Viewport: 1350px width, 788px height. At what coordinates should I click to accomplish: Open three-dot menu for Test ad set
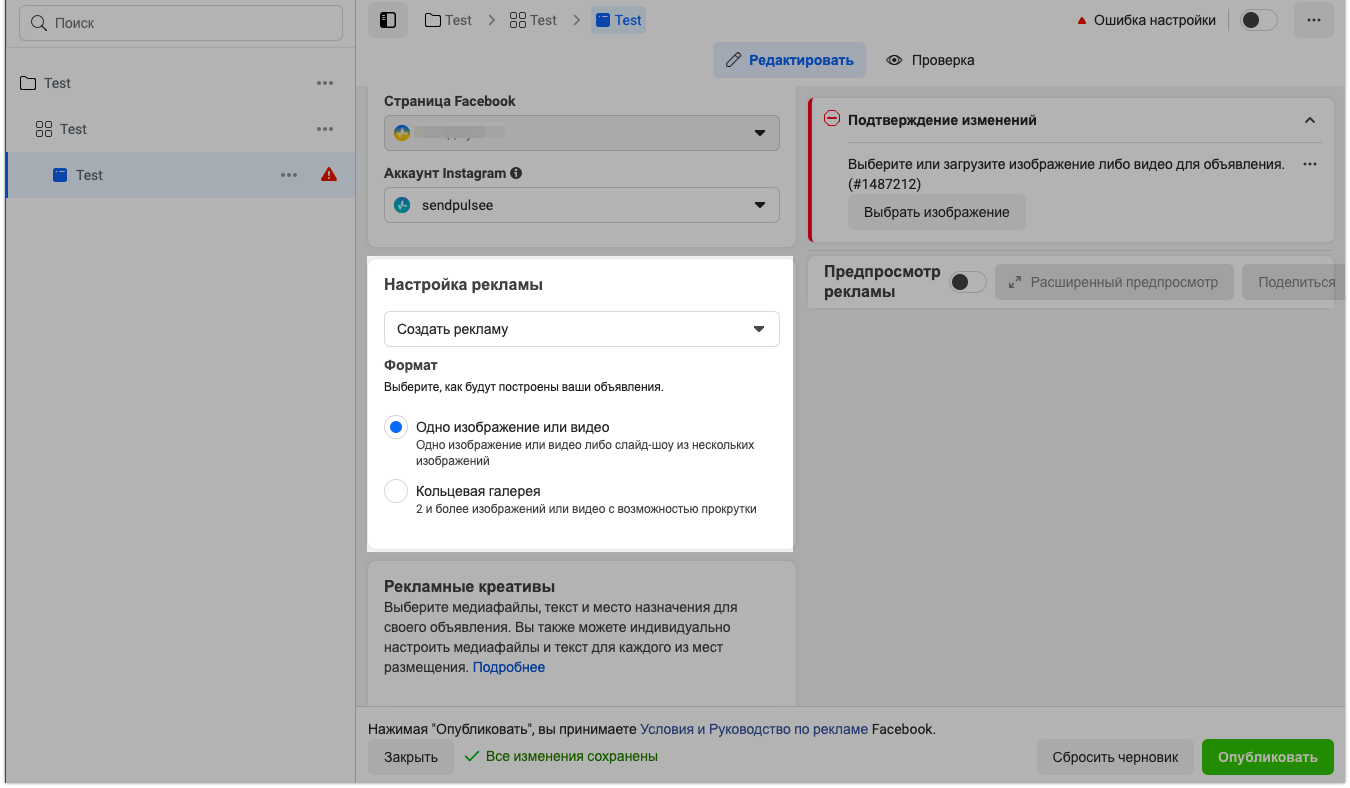coord(325,129)
